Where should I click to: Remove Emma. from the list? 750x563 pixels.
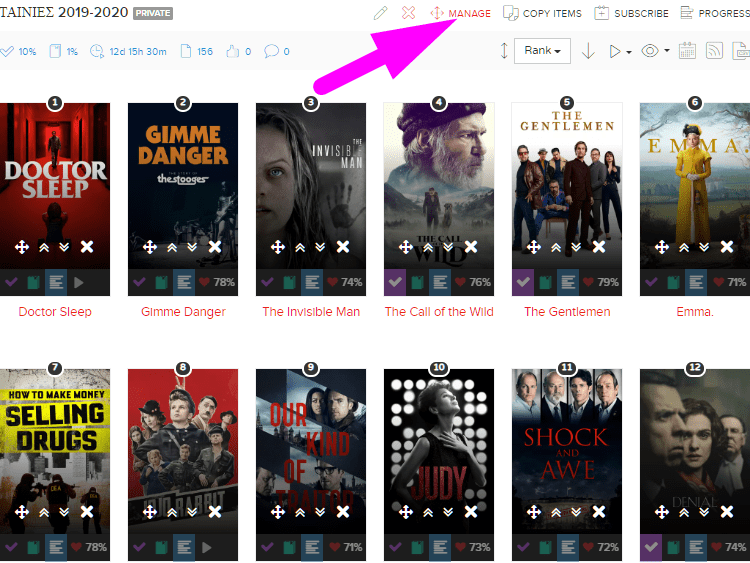coord(727,247)
